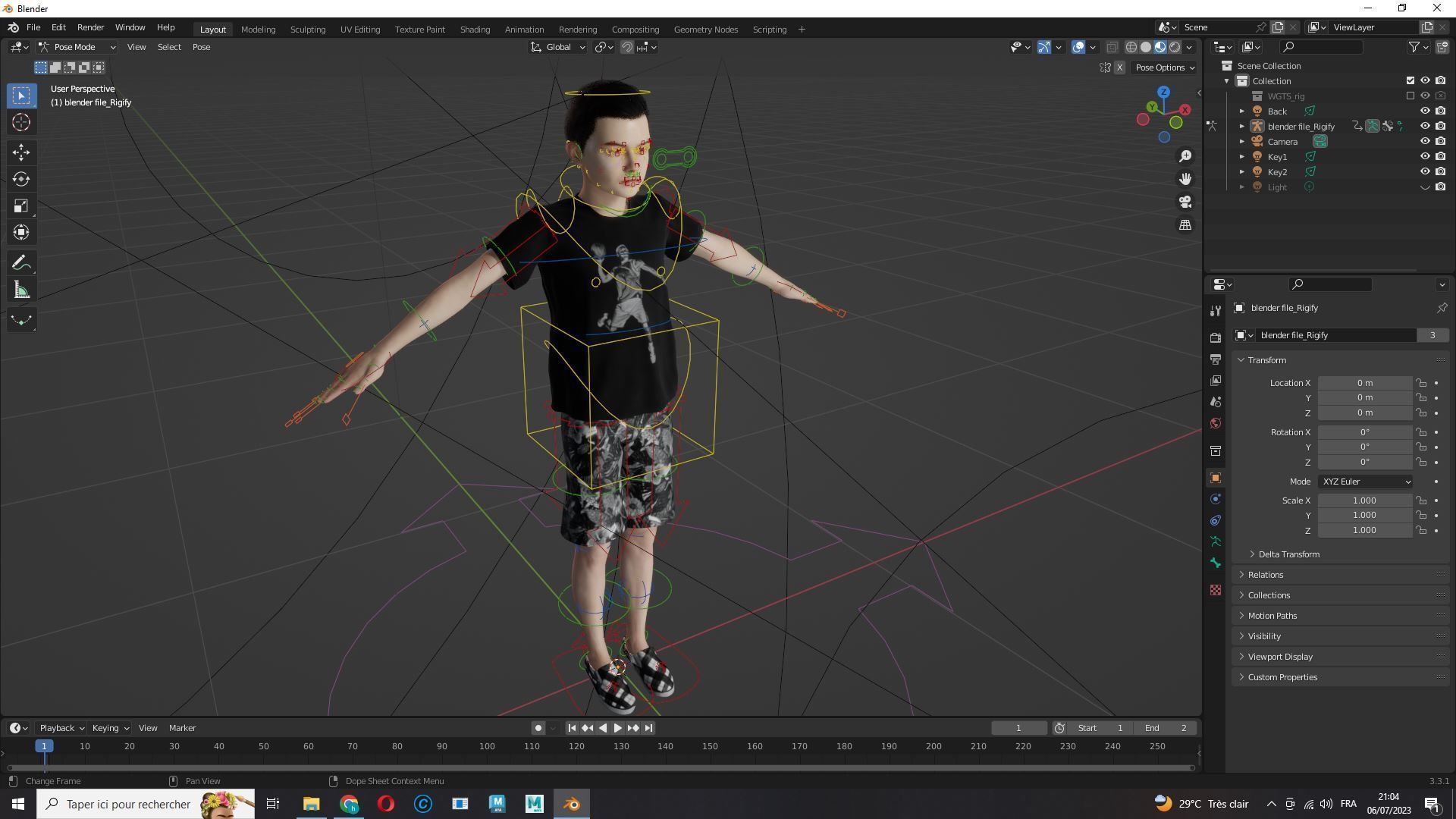Viewport: 1456px width, 819px height.
Task: Open the Tool properties tab
Action: coord(1216,310)
